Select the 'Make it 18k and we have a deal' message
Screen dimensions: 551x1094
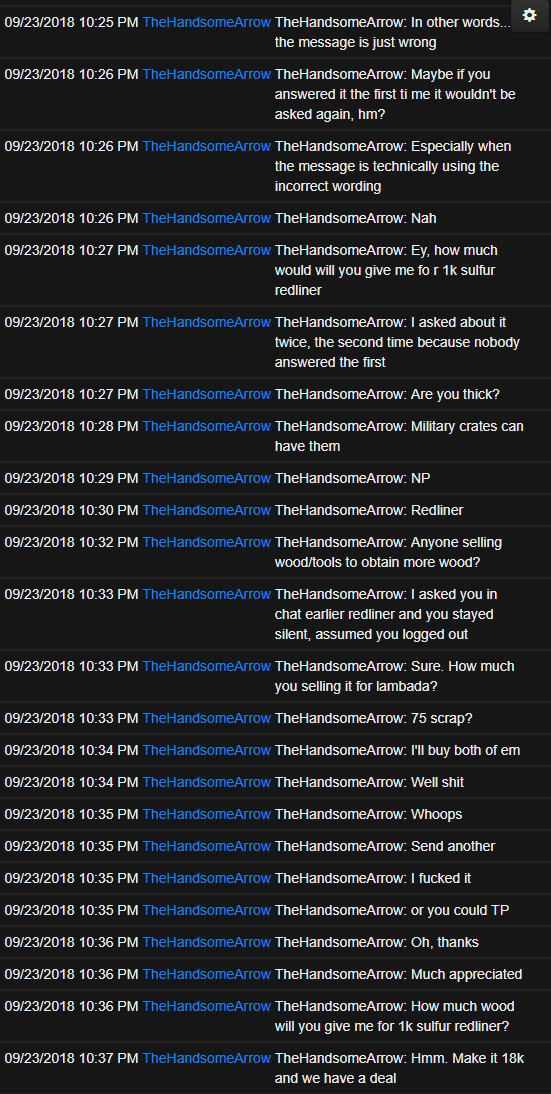click(400, 1068)
